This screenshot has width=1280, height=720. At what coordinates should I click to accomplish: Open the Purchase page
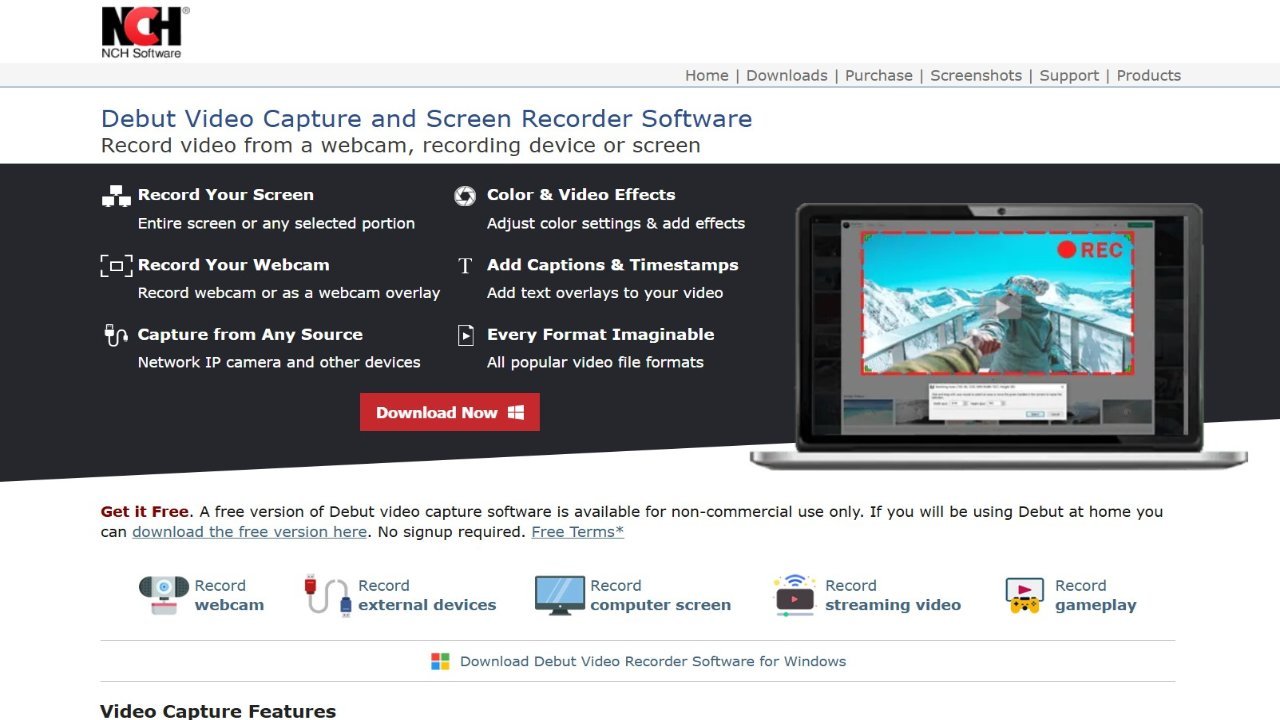pos(879,76)
